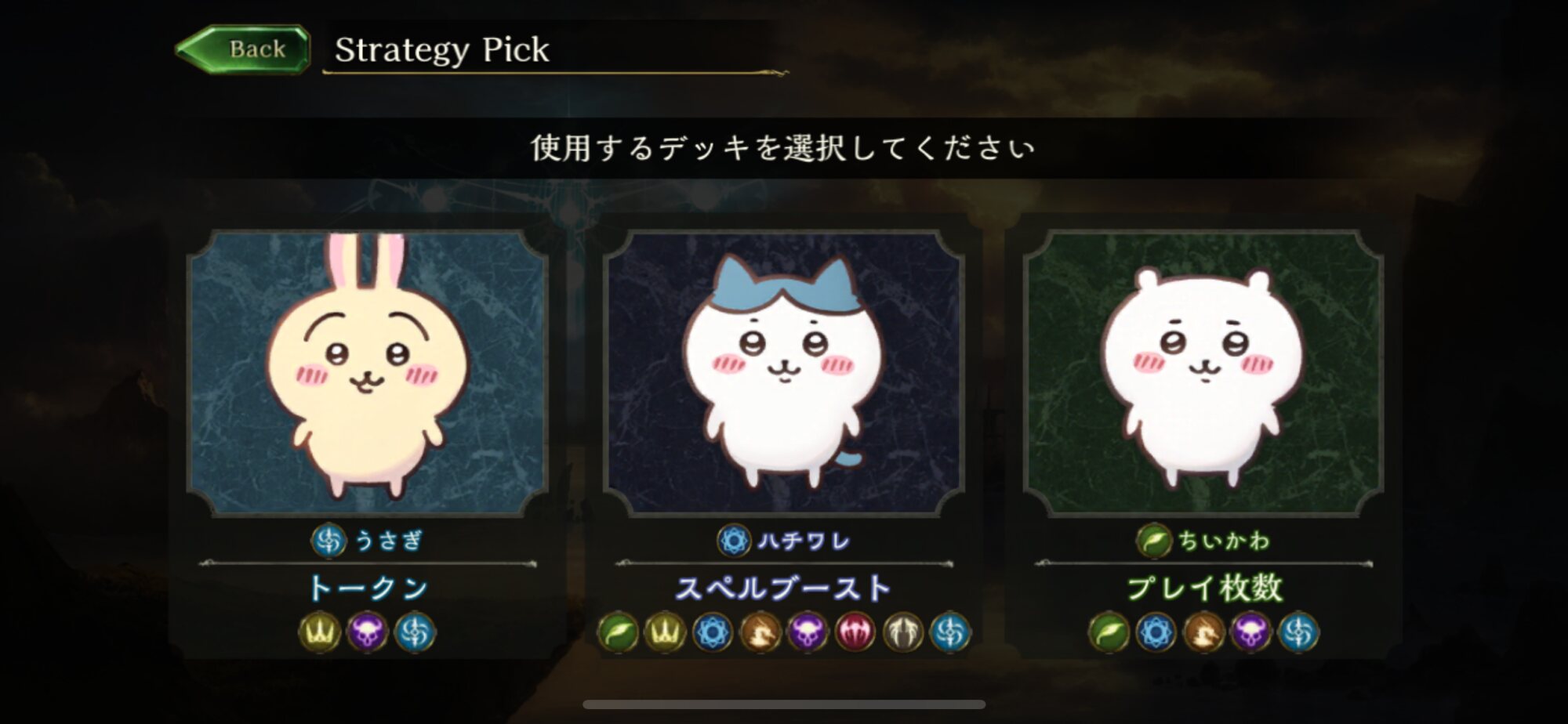Screen dimensions: 1568x724
Task: Click the Portalcraft swirl icon under トークン
Action: click(x=415, y=632)
